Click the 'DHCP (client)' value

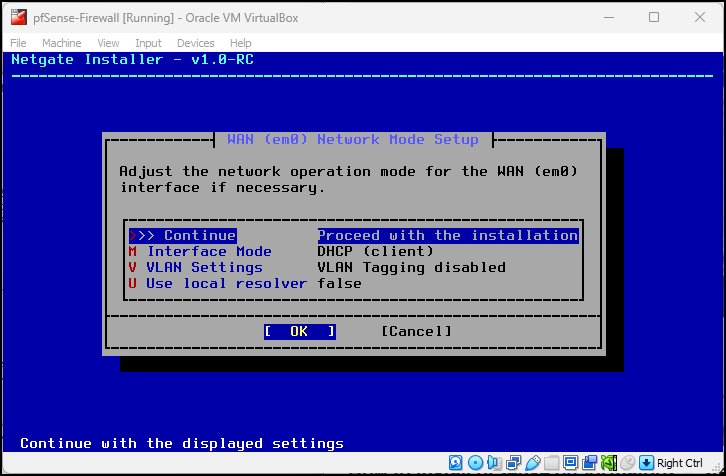click(376, 251)
